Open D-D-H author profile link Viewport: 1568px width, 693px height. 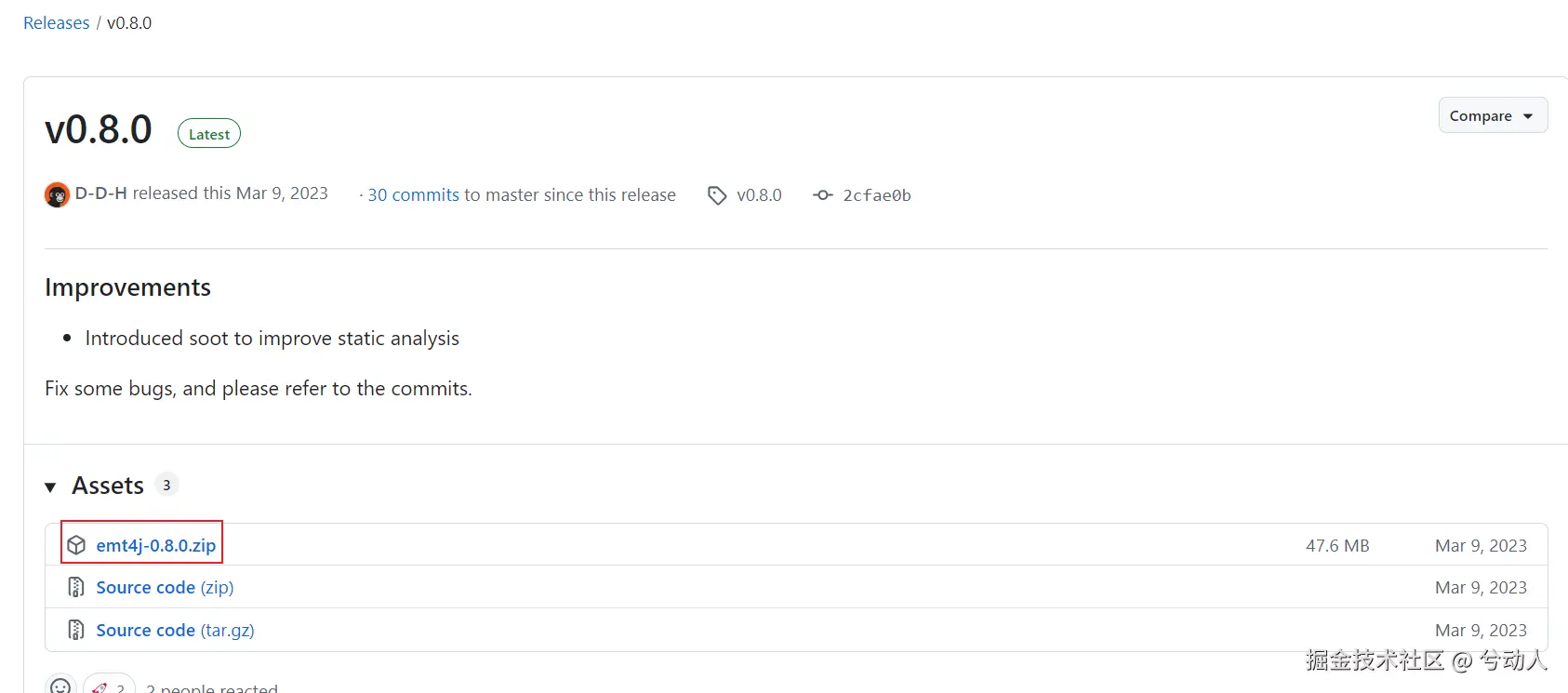100,193
